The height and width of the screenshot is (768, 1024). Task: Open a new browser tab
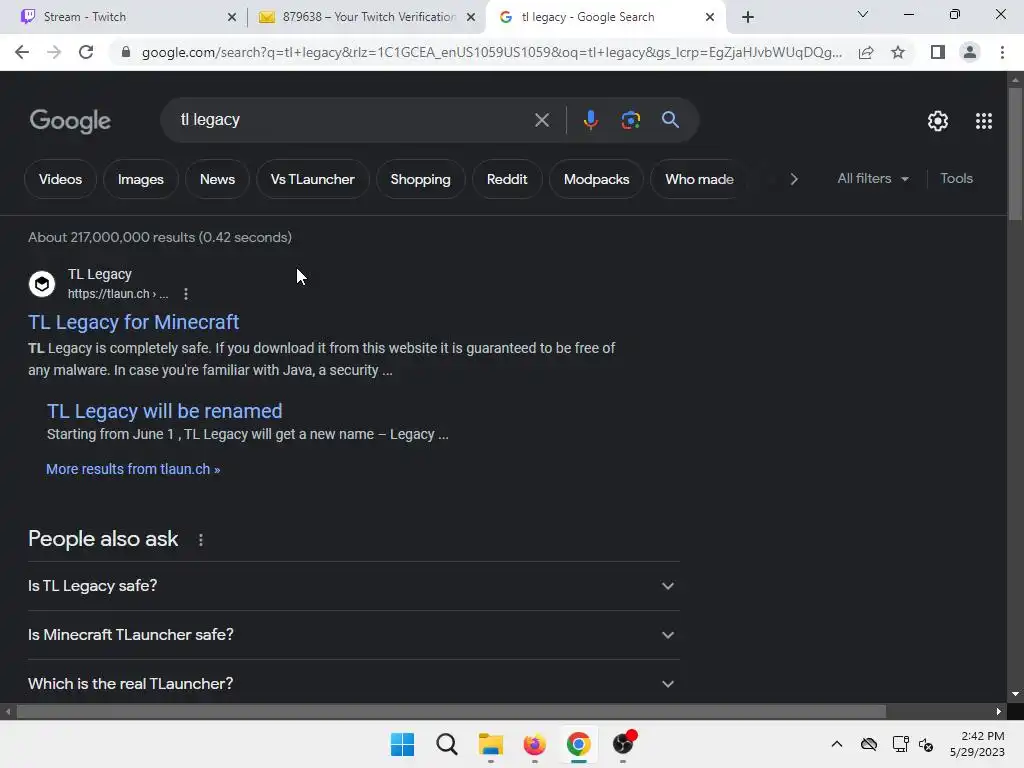click(x=748, y=17)
